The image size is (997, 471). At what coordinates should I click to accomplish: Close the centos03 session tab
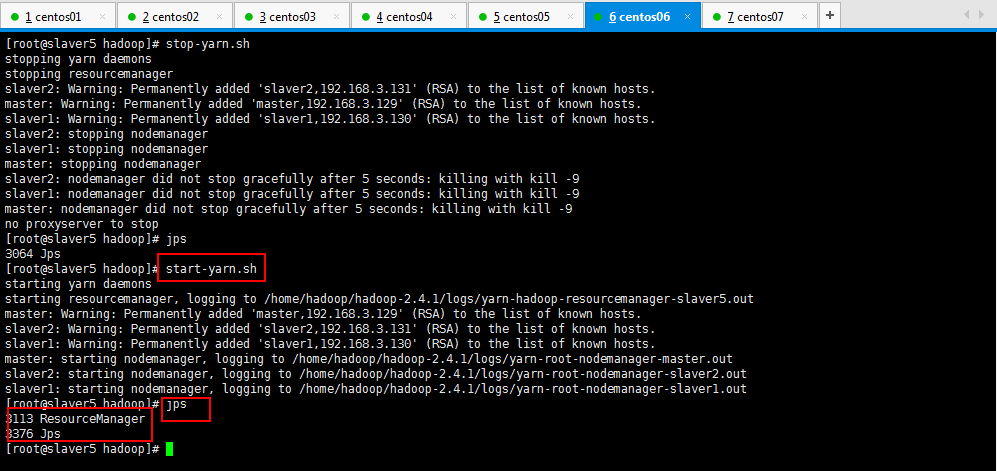(x=336, y=17)
